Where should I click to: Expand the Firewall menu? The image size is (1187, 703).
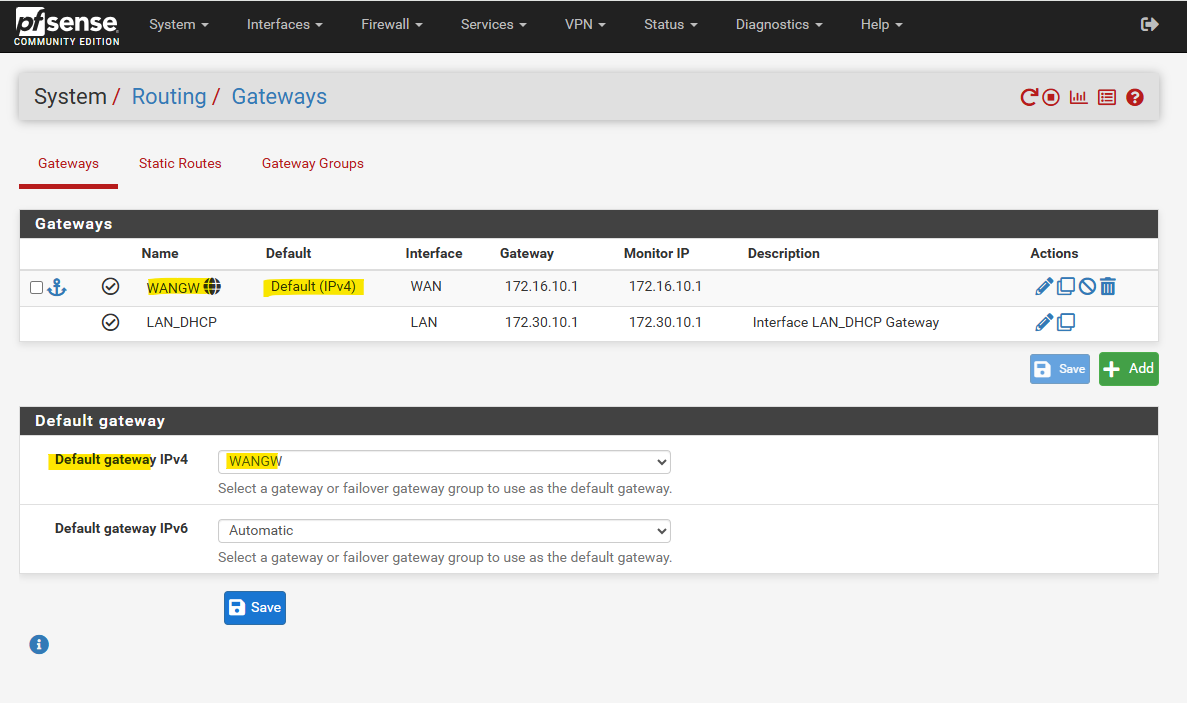[391, 24]
